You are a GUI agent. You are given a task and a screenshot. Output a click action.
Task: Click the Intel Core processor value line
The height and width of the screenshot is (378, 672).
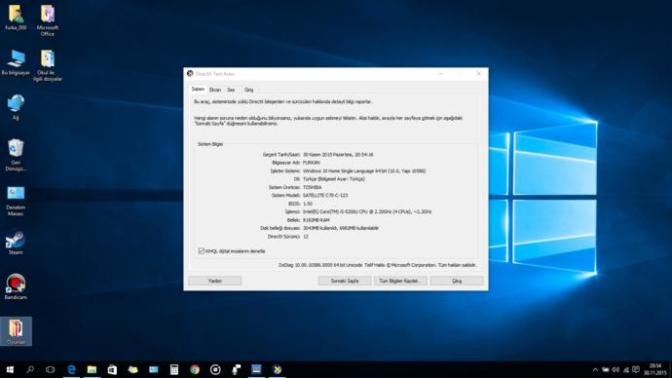coord(367,212)
